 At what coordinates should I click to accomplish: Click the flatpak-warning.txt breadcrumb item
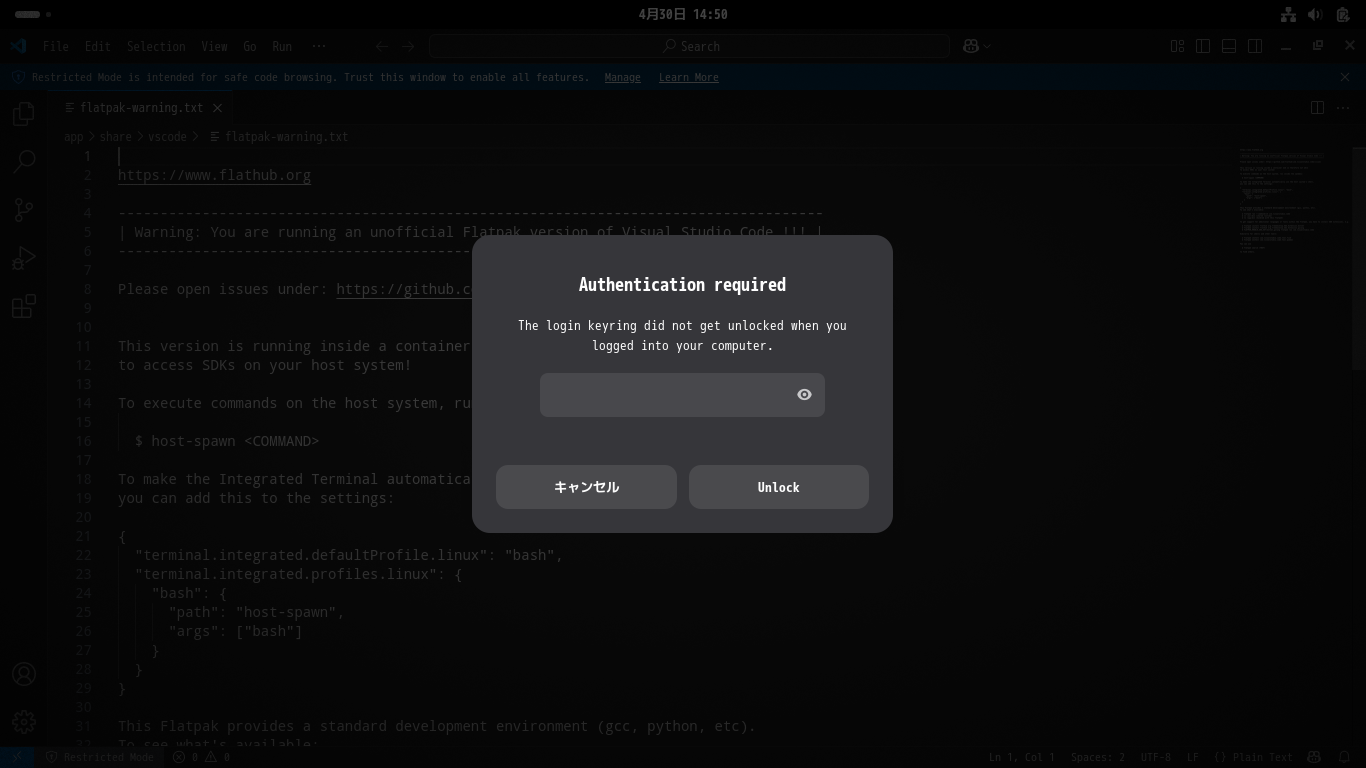(x=279, y=137)
